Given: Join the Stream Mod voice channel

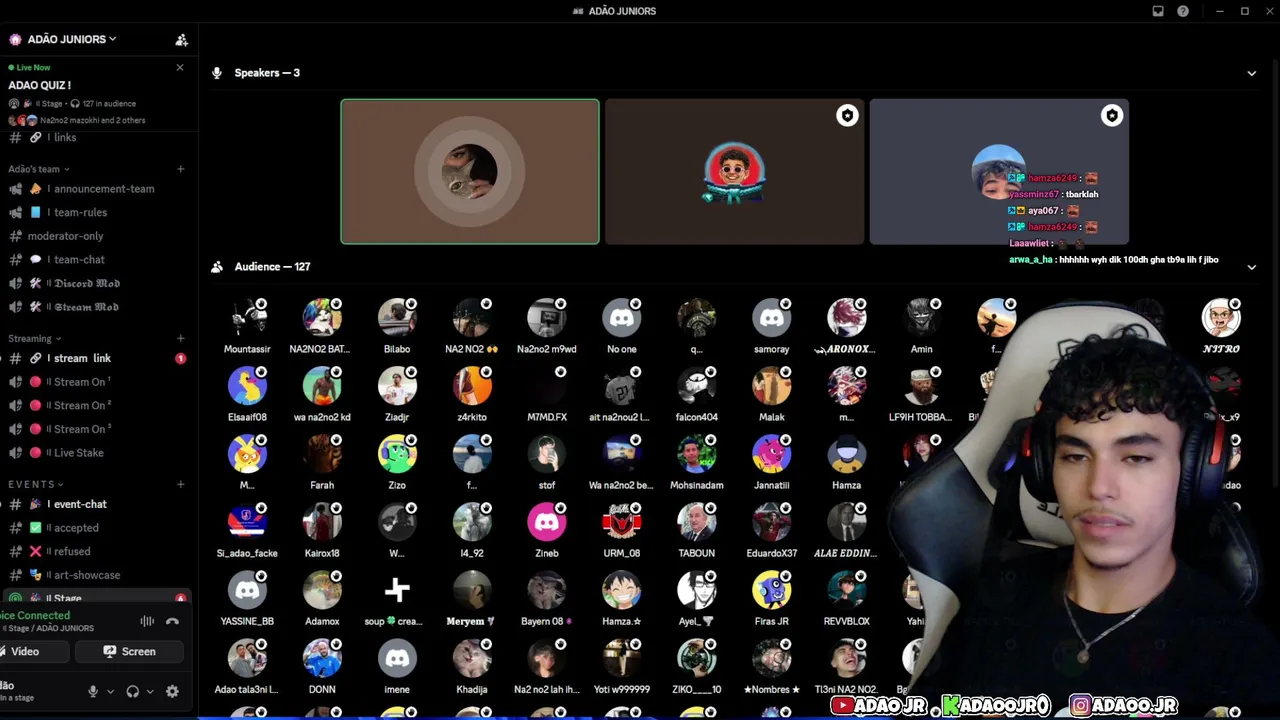Looking at the screenshot, I should (96, 307).
